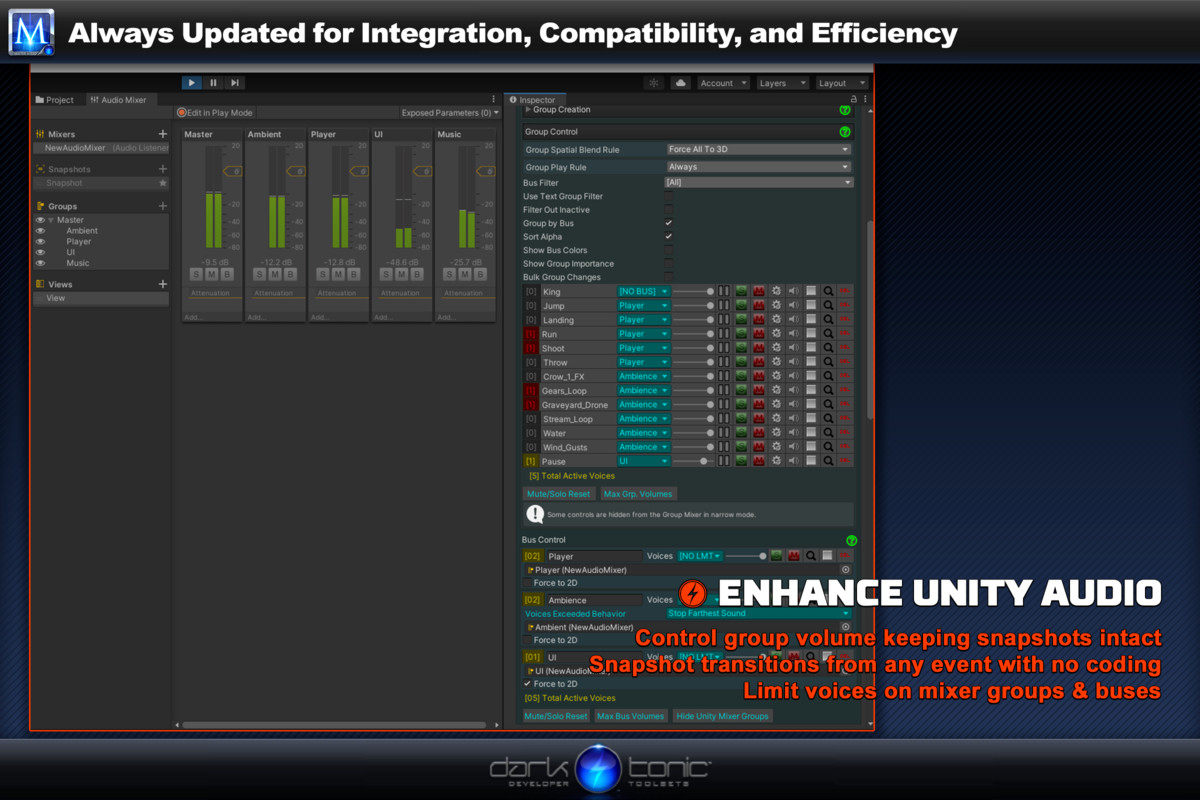This screenshot has width=1200, height=800.
Task: Open the Layout menu
Action: (838, 83)
